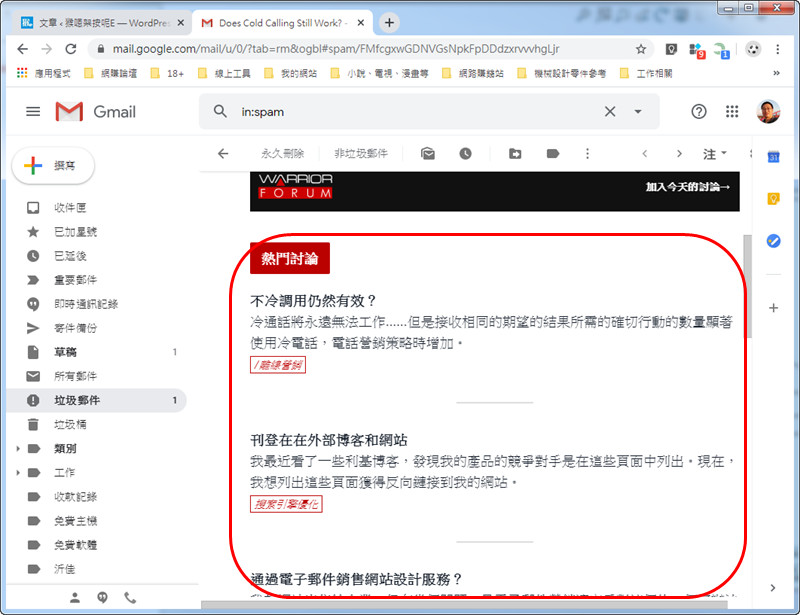The width and height of the screenshot is (800, 615).
Task: Click 永久刪除 to delete forever
Action: tap(282, 153)
